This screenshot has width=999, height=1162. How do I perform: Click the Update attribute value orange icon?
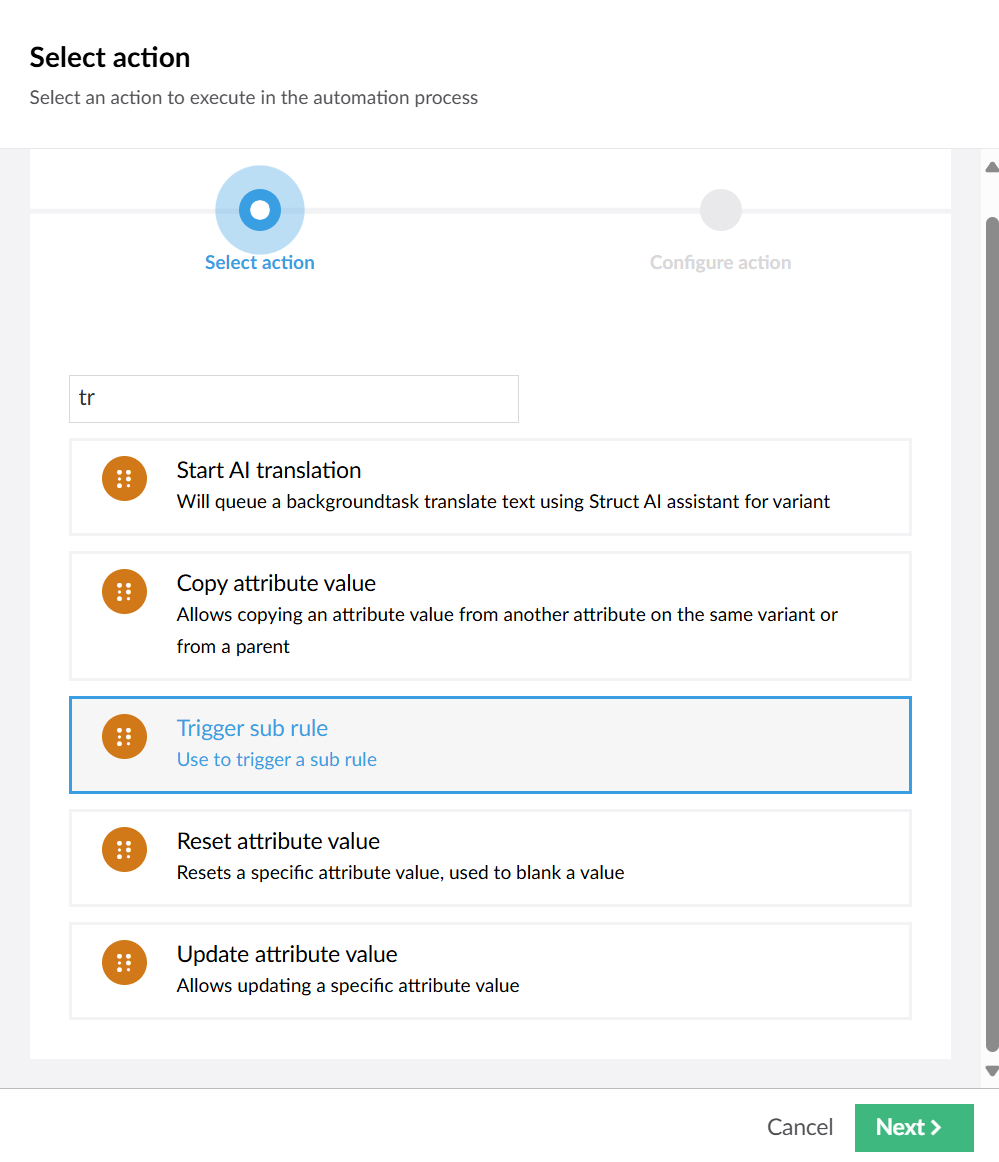(125, 963)
